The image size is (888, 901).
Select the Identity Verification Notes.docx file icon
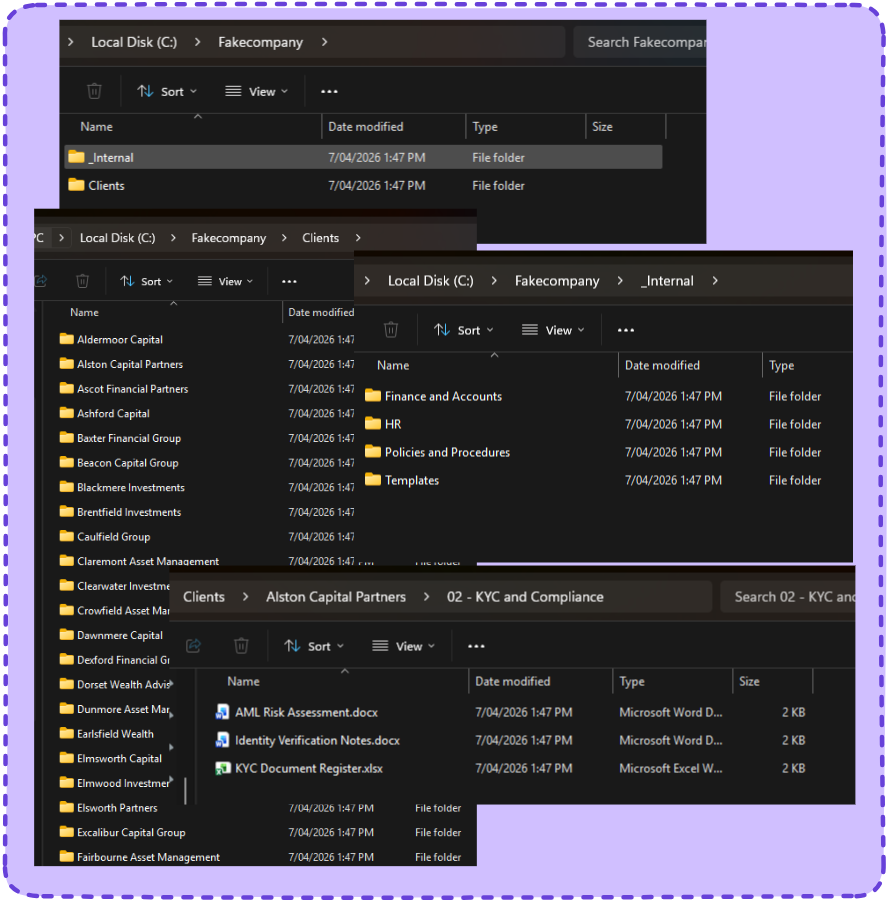pos(223,741)
